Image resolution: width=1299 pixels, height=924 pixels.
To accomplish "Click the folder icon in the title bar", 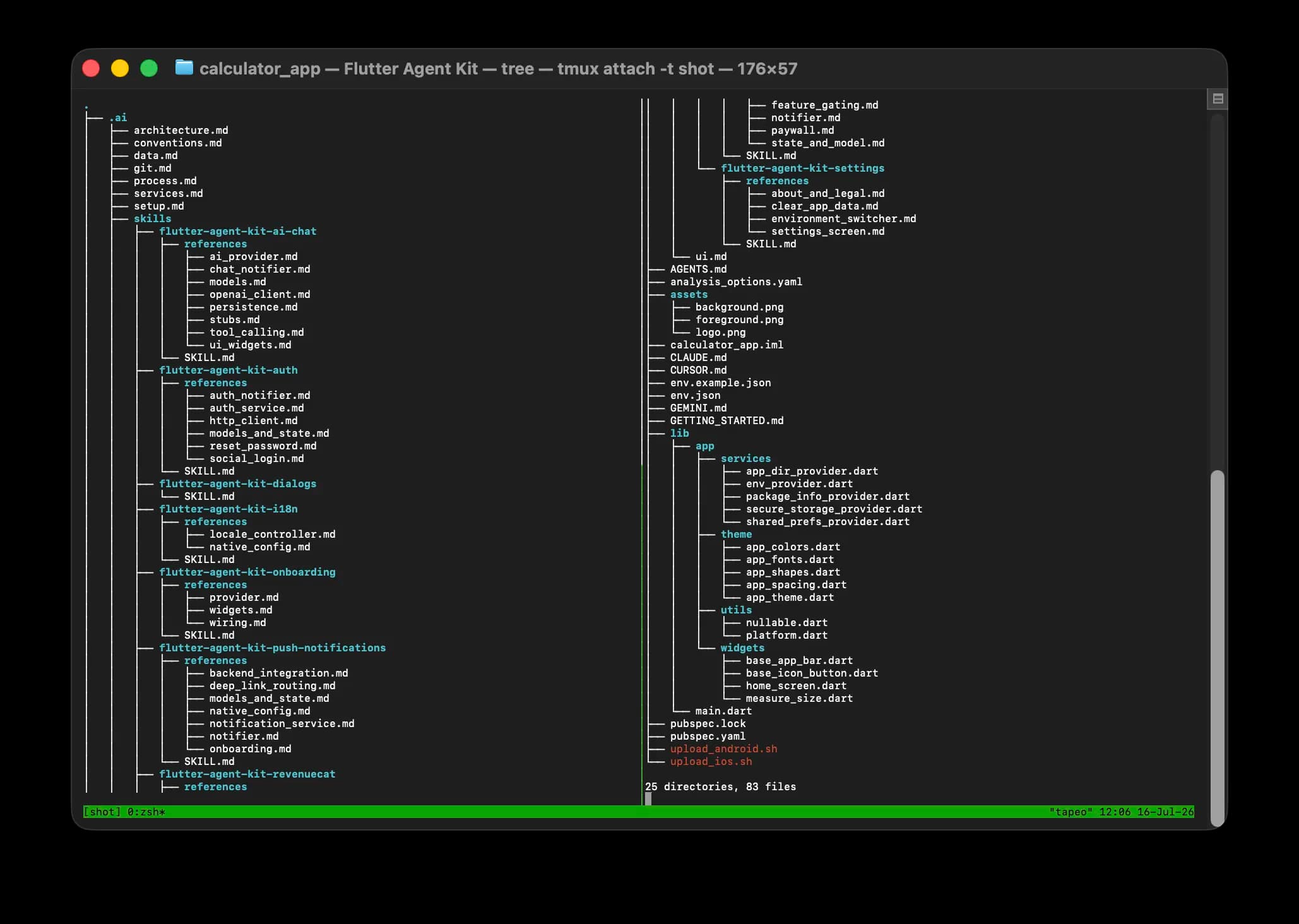I will coord(184,67).
